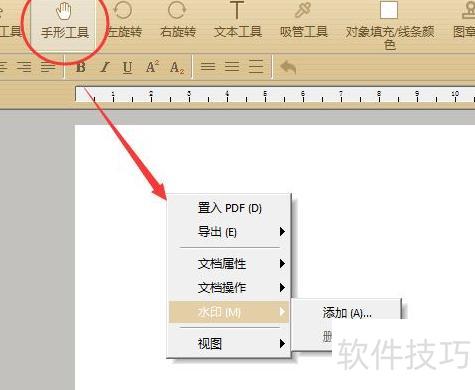Choose 置入 PDF (D) menu entry
The image size is (475, 390).
pyautogui.click(x=229, y=208)
